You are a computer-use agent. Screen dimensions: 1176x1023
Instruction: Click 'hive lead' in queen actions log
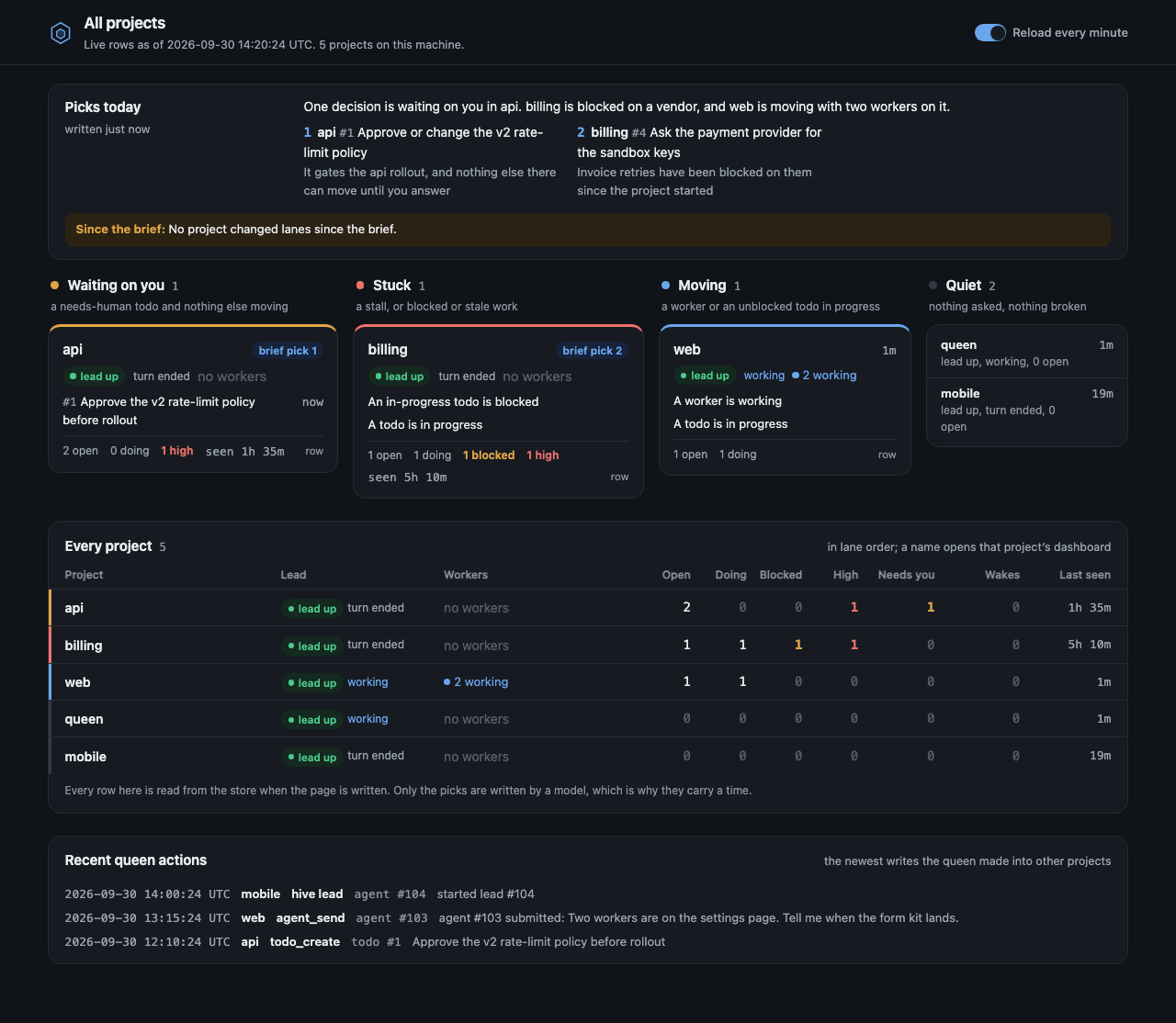317,894
